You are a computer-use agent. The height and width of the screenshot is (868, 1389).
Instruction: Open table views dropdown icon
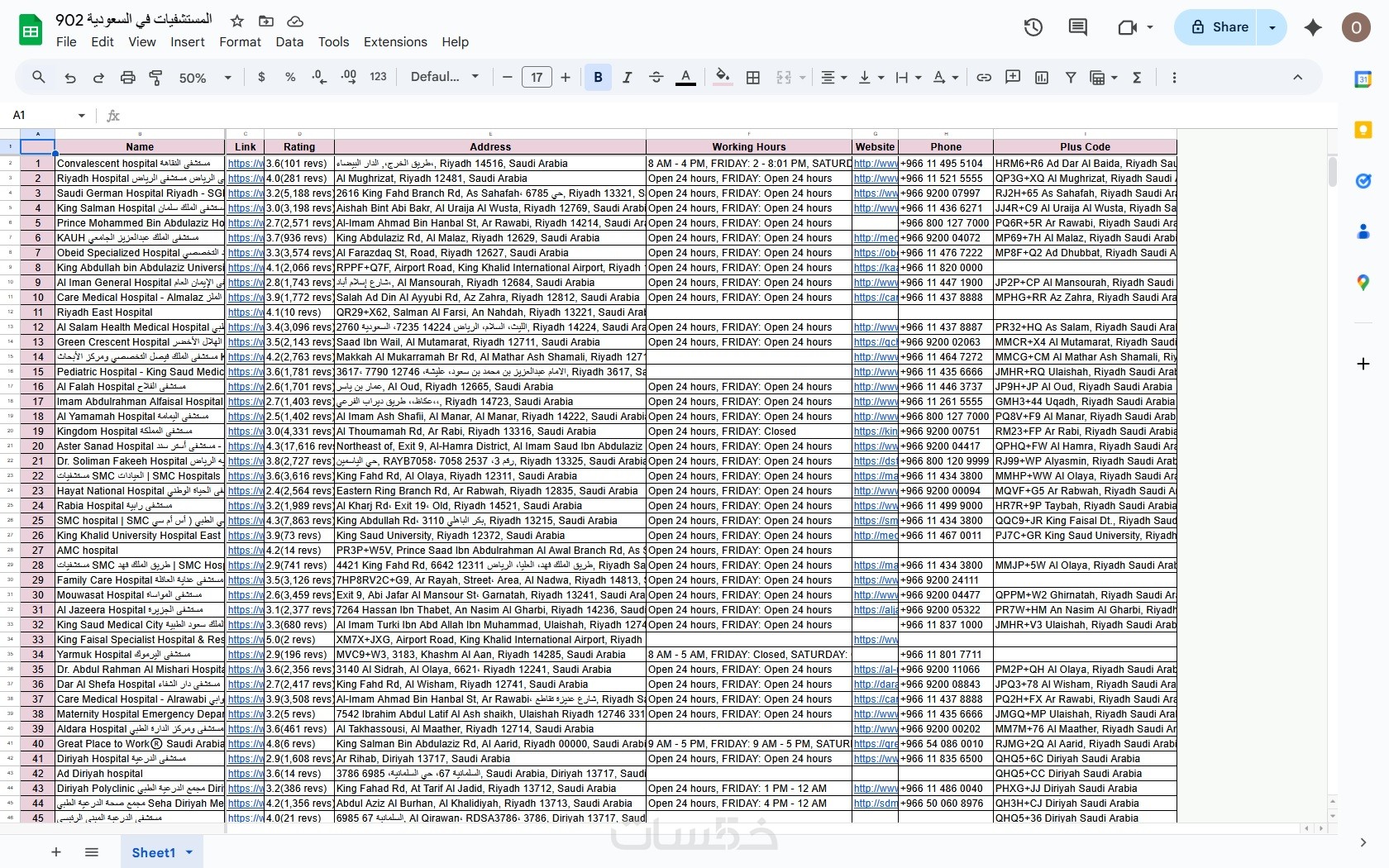pyautogui.click(x=1104, y=77)
